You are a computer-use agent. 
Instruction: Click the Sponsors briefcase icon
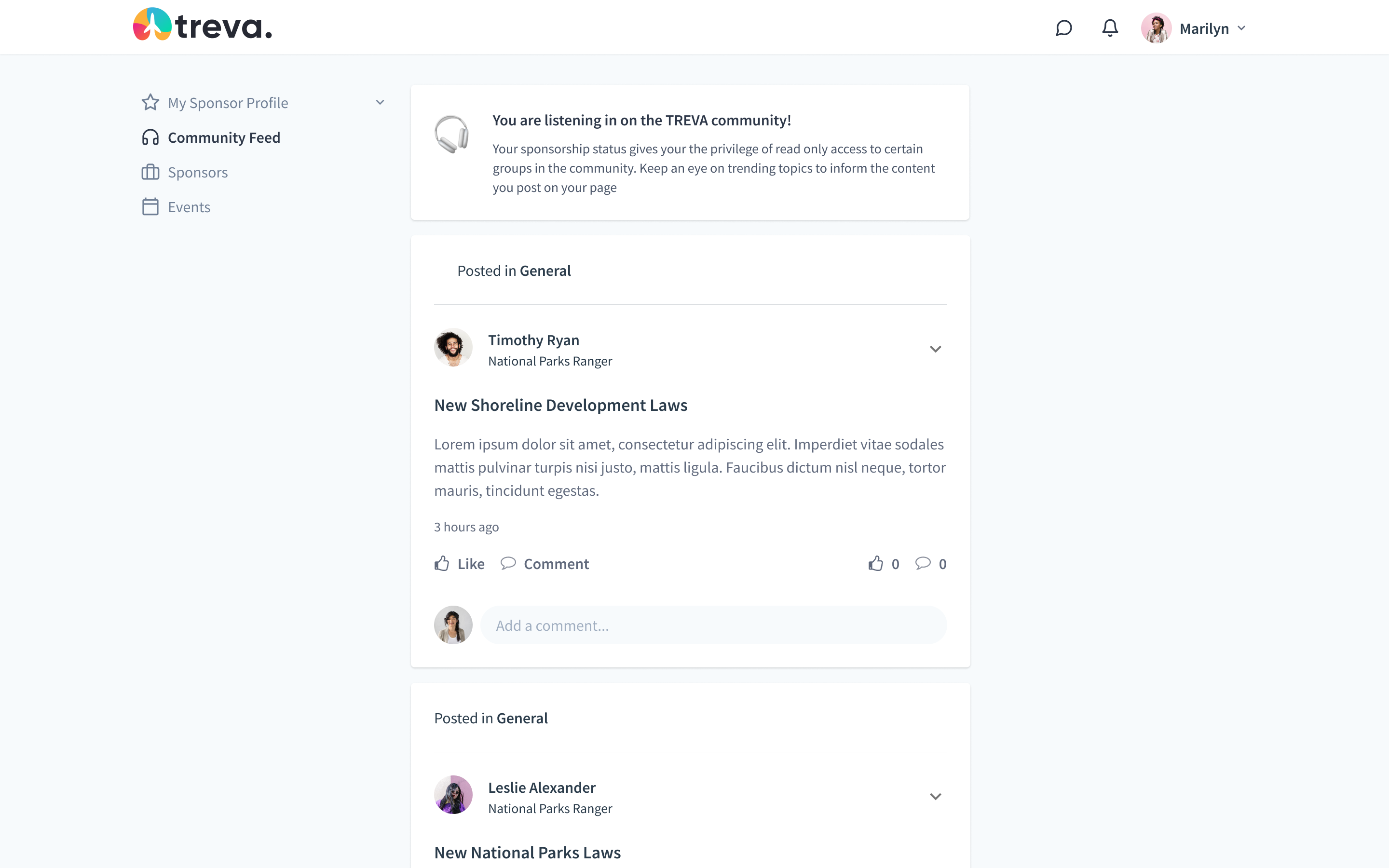coord(150,172)
